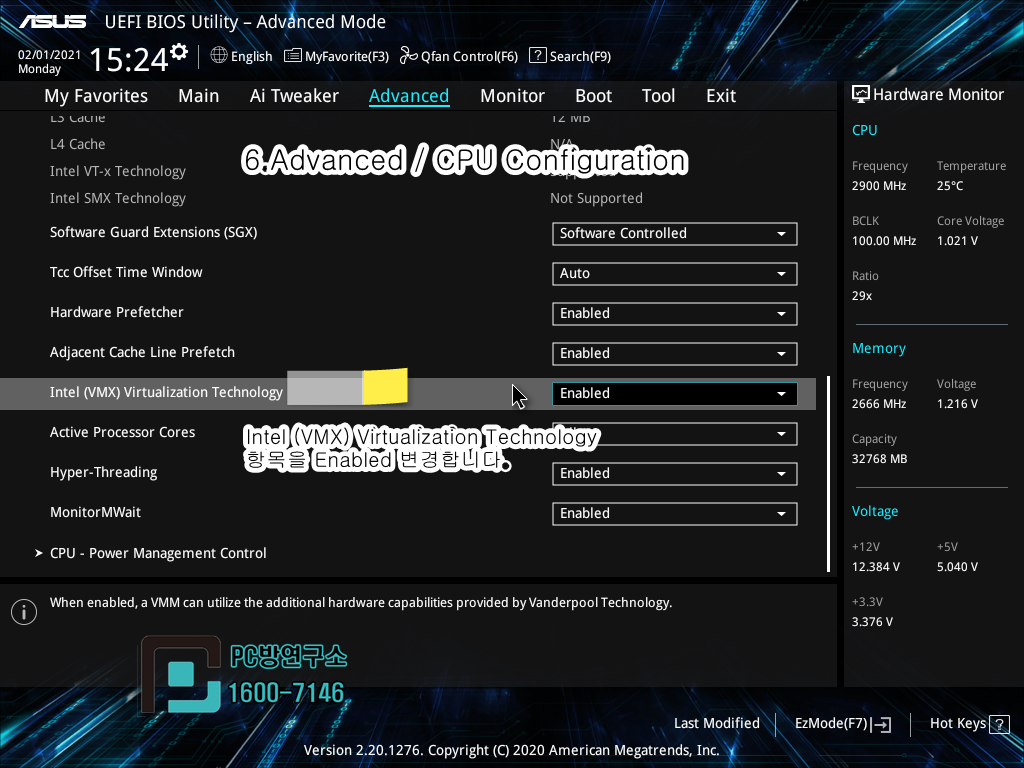Click the EzMode exit arrow icon
The height and width of the screenshot is (768, 1024).
tap(881, 724)
